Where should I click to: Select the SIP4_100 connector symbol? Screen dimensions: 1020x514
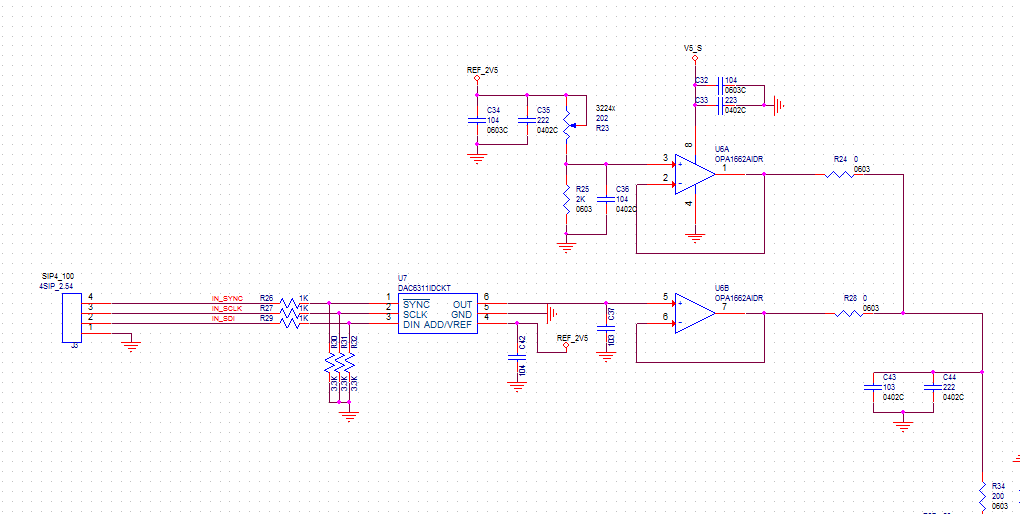pos(72,318)
